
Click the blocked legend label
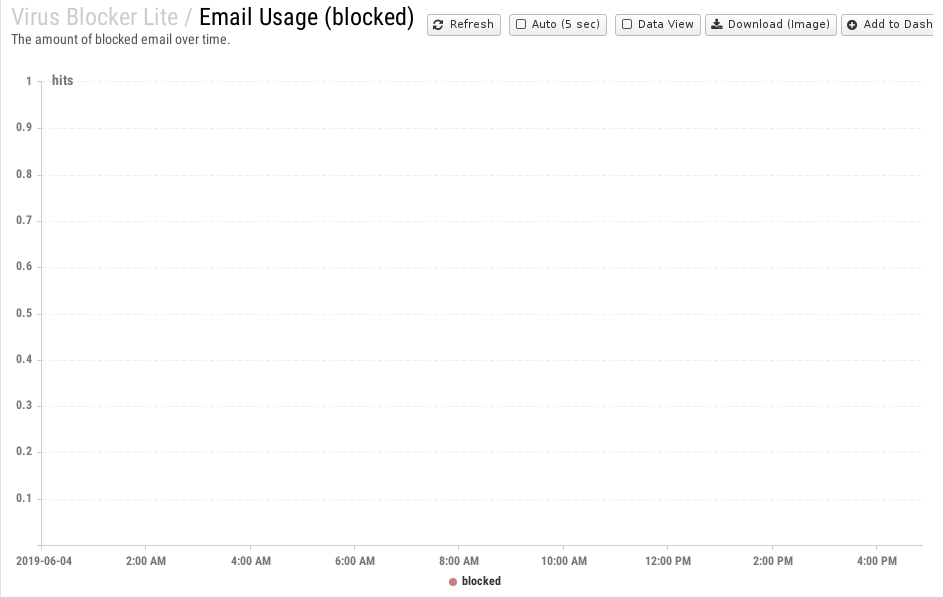pyautogui.click(x=481, y=581)
